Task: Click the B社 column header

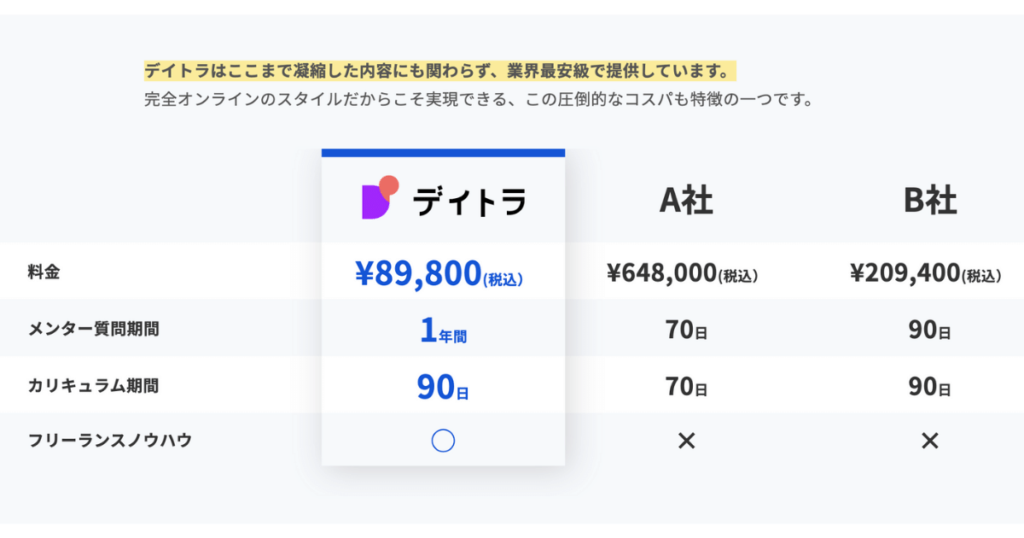Action: [x=930, y=200]
